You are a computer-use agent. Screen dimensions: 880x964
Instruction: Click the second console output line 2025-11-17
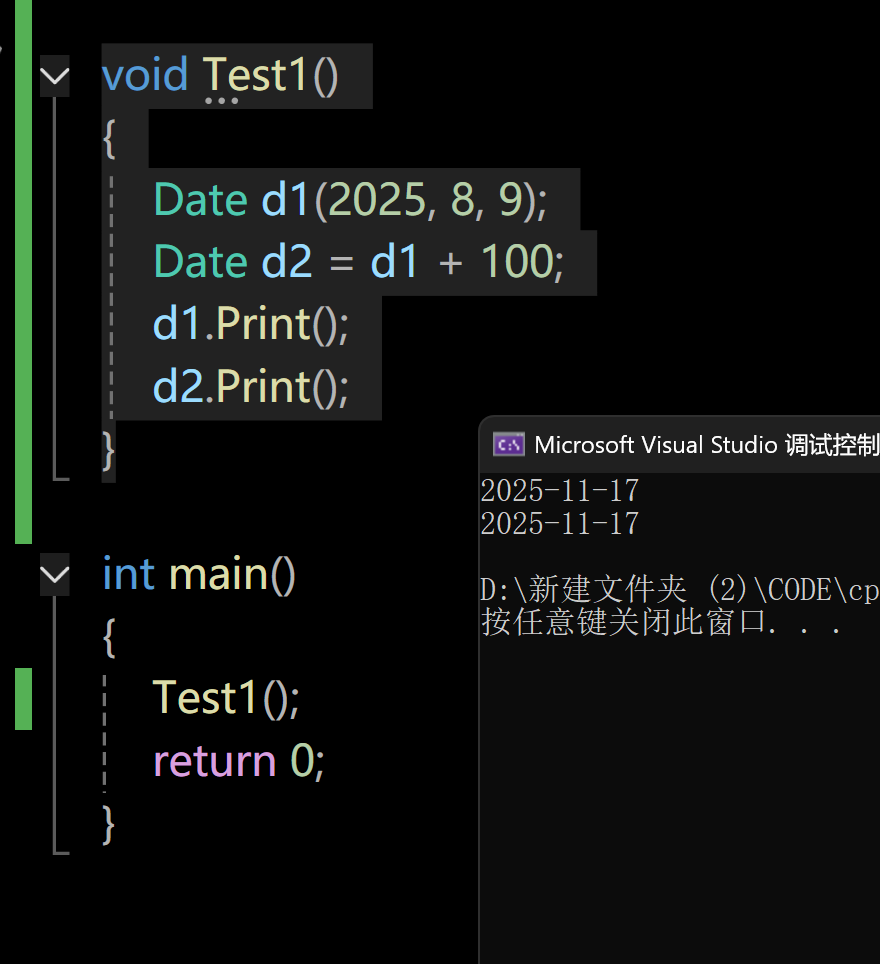(x=560, y=524)
